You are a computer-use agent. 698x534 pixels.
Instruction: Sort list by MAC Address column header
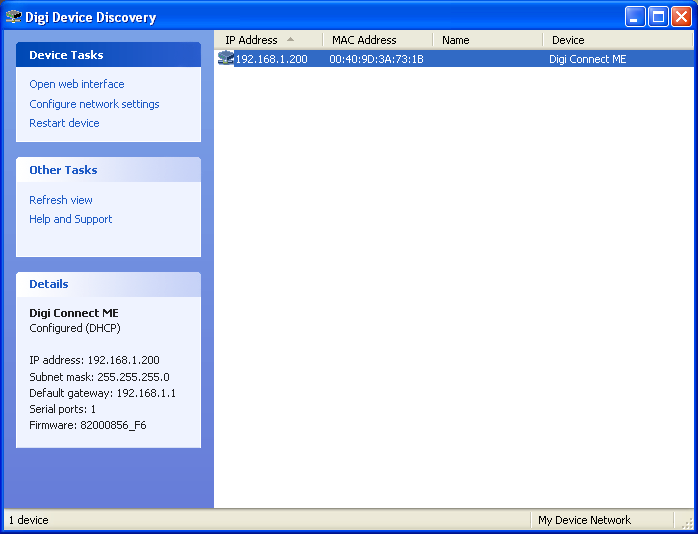click(377, 40)
